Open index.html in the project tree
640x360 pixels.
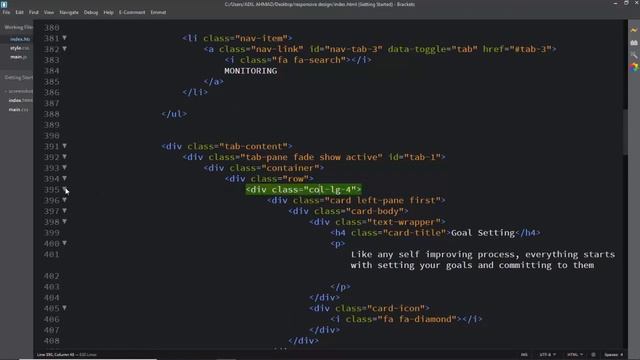[20, 100]
